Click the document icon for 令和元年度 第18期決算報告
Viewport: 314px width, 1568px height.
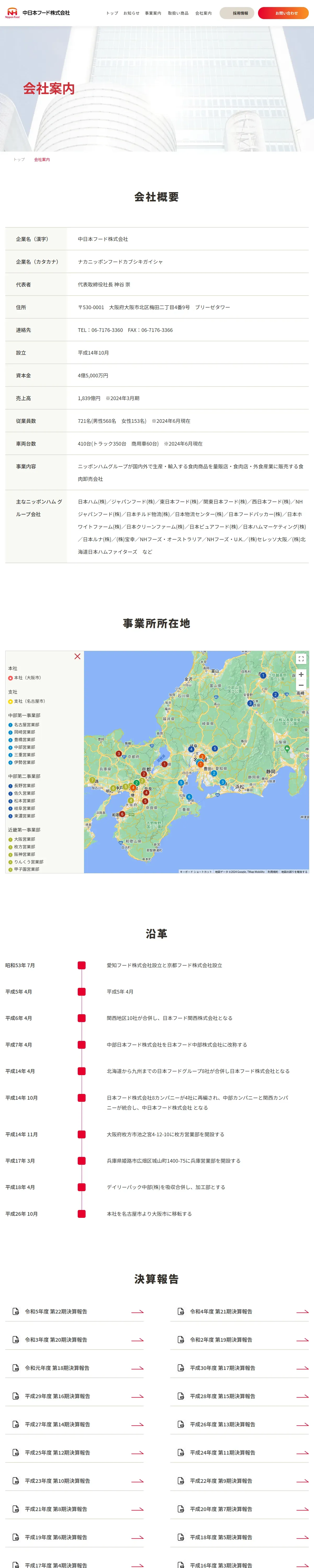pos(16,1368)
